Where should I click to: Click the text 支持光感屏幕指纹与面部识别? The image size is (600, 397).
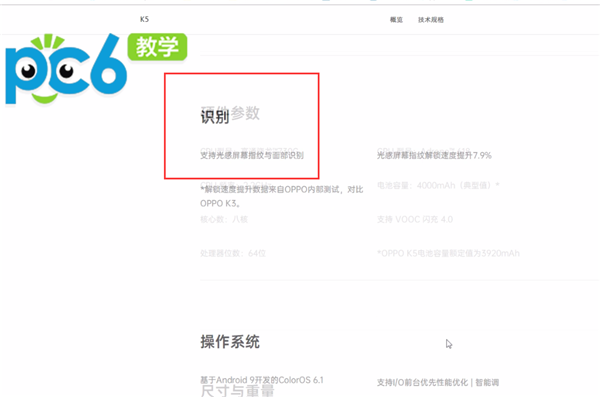(x=252, y=155)
